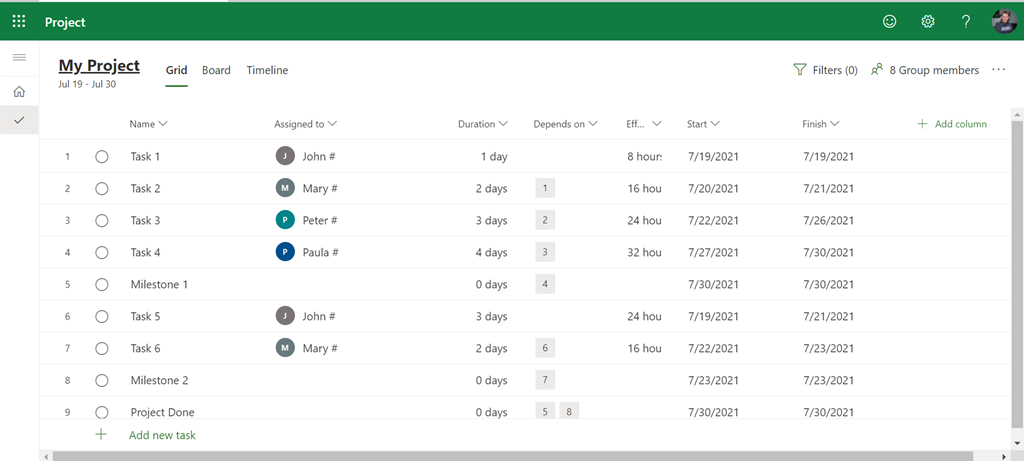Switch to the Timeline tab
This screenshot has height=461, width=1024.
[x=267, y=70]
